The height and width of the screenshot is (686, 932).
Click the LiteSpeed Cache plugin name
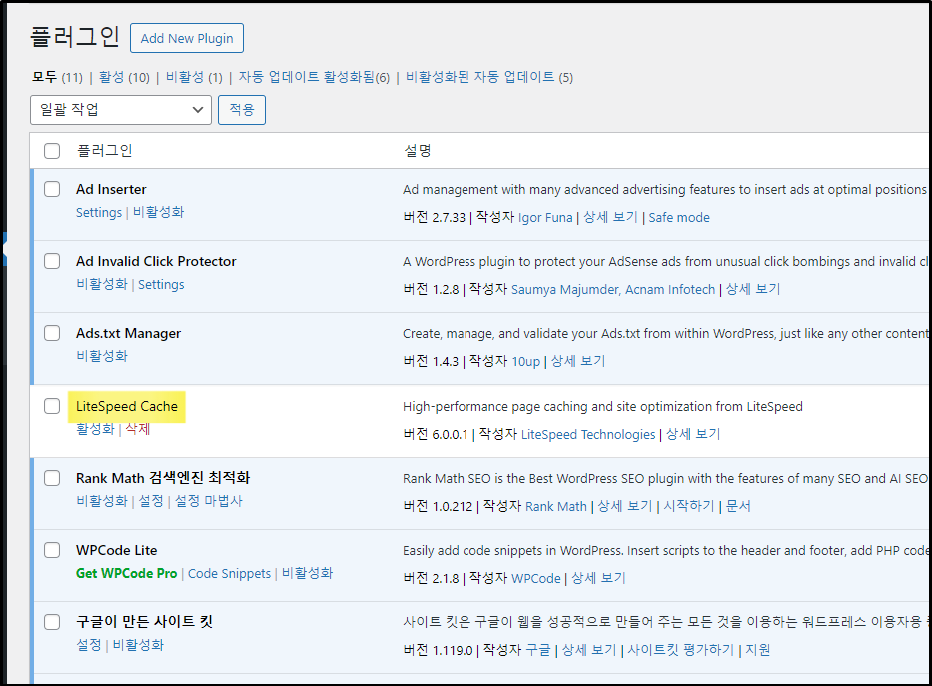[127, 406]
